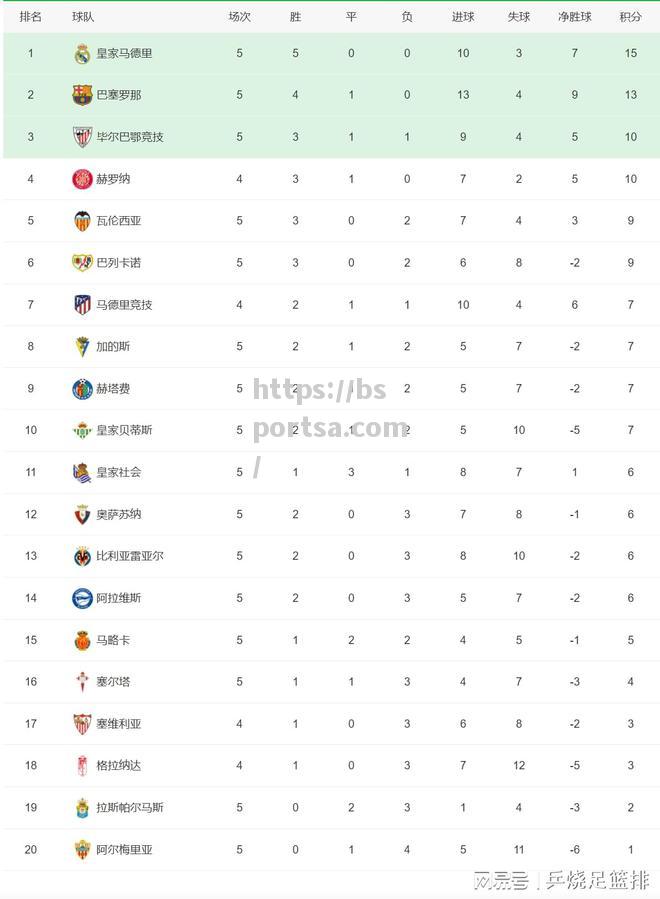Open the 巴塞罗那 team link
Screen dimensions: 660x899
[119, 95]
